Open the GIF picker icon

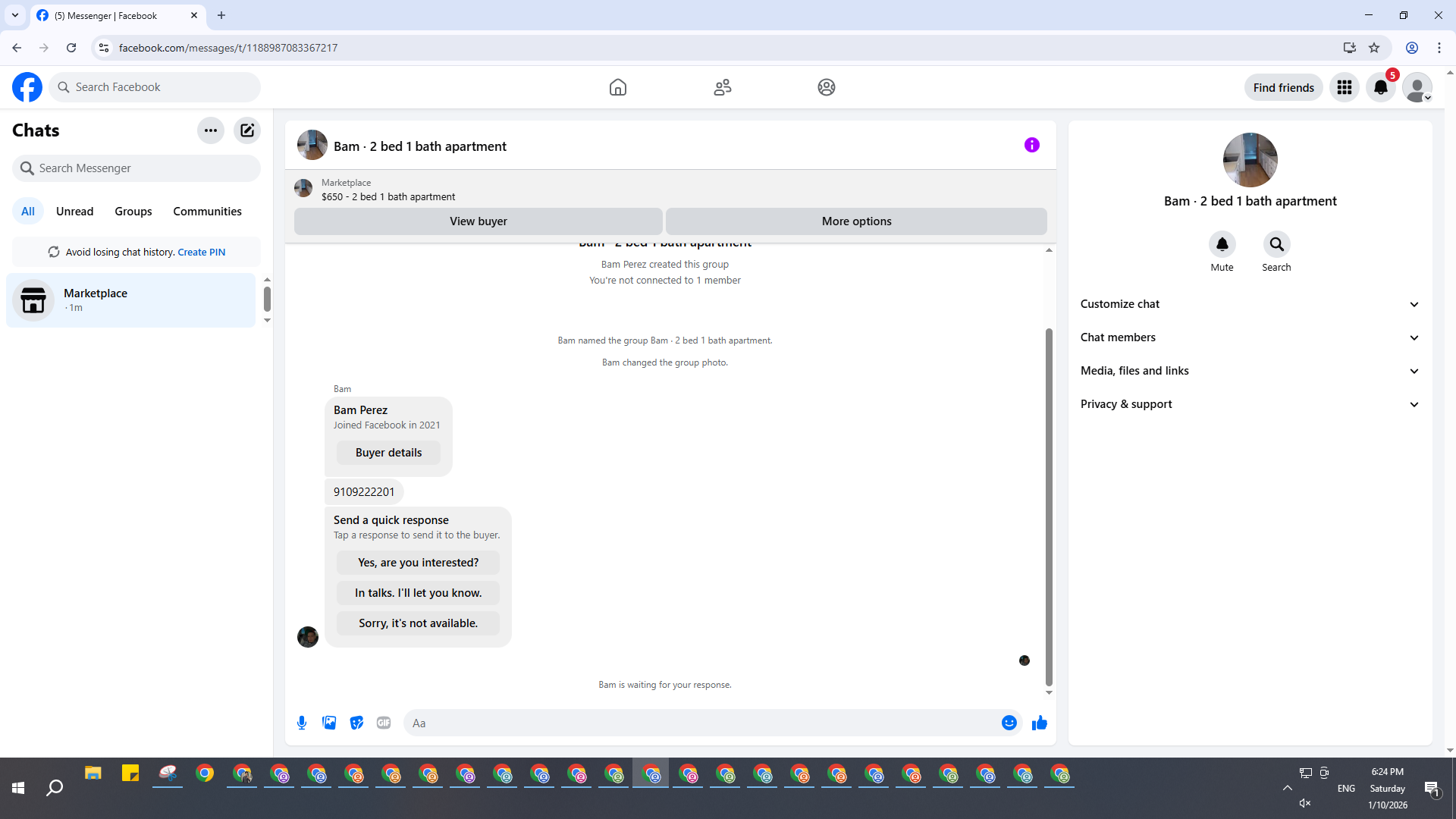pos(384,723)
